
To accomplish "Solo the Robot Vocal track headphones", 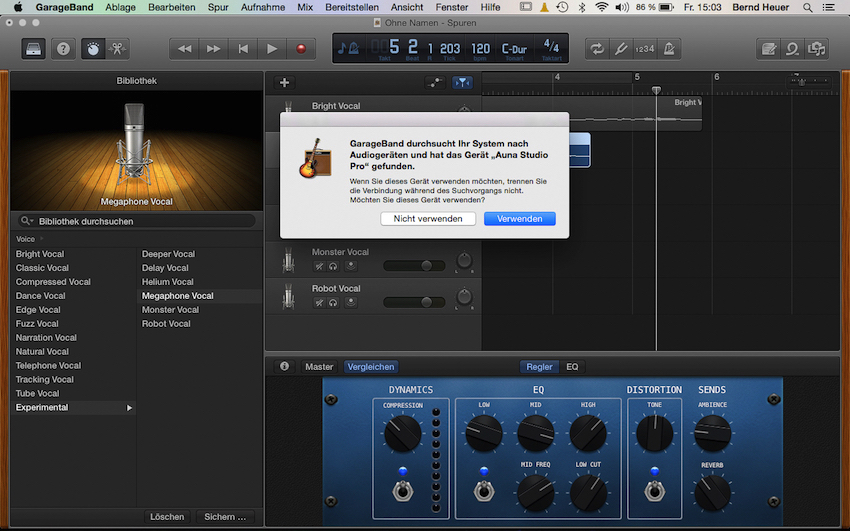I will pyautogui.click(x=333, y=302).
